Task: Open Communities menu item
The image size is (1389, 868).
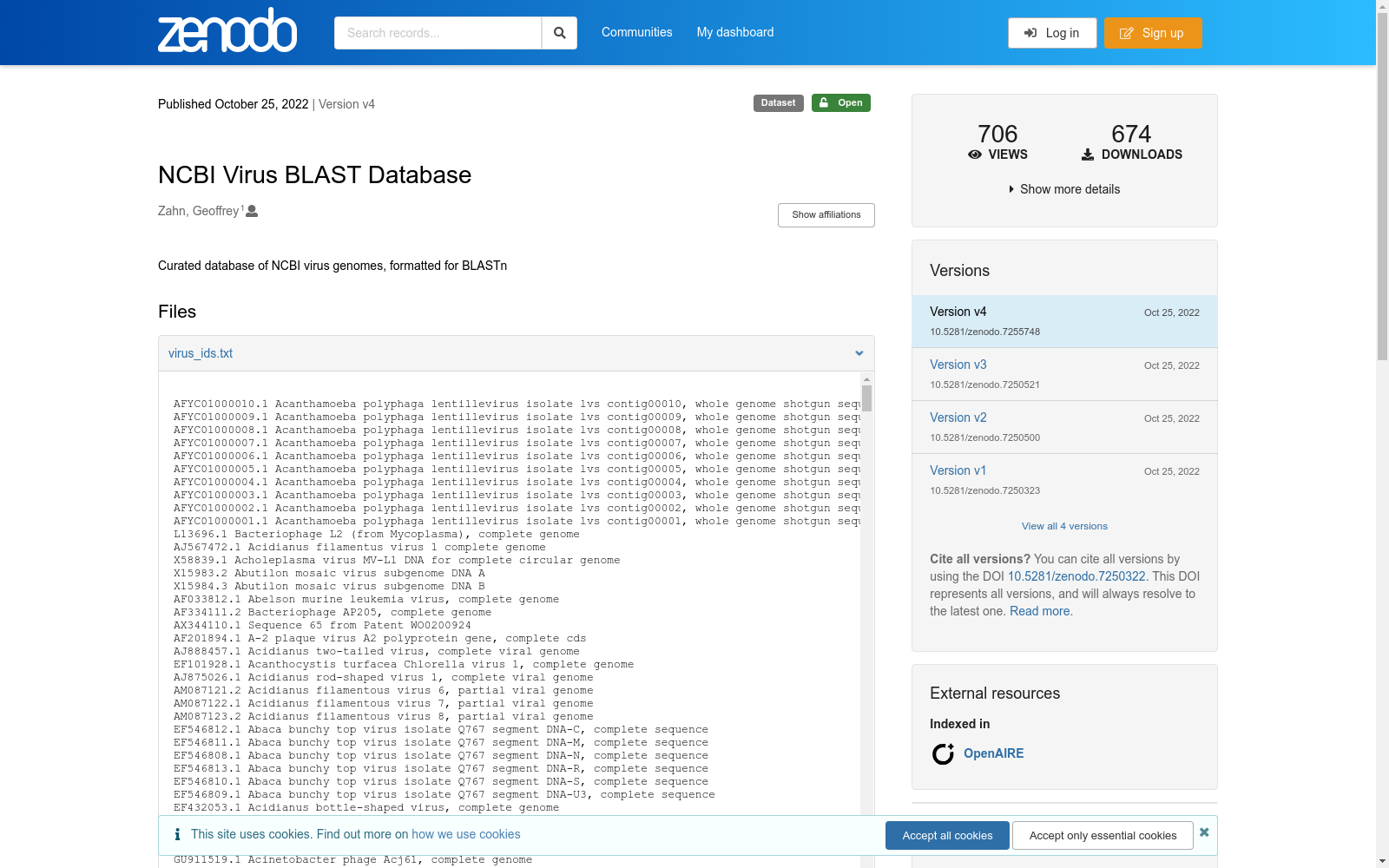Action: [x=636, y=32]
